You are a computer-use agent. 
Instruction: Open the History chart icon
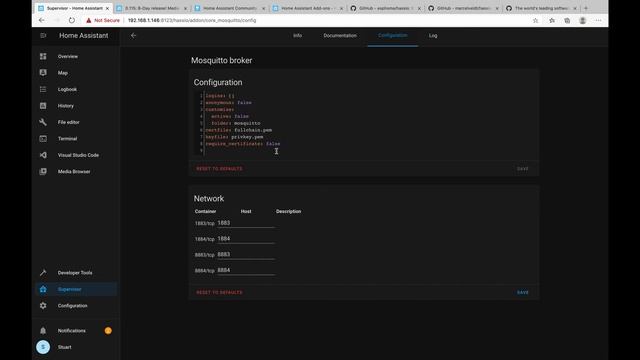[43, 106]
